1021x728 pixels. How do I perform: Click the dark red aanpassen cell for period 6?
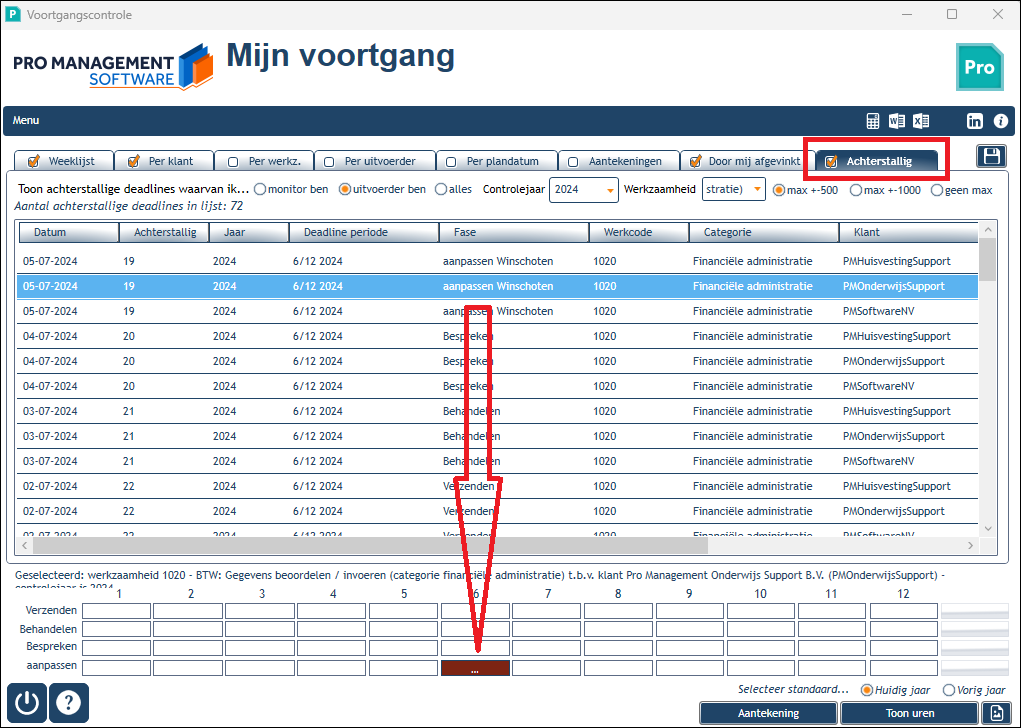[x=475, y=668]
